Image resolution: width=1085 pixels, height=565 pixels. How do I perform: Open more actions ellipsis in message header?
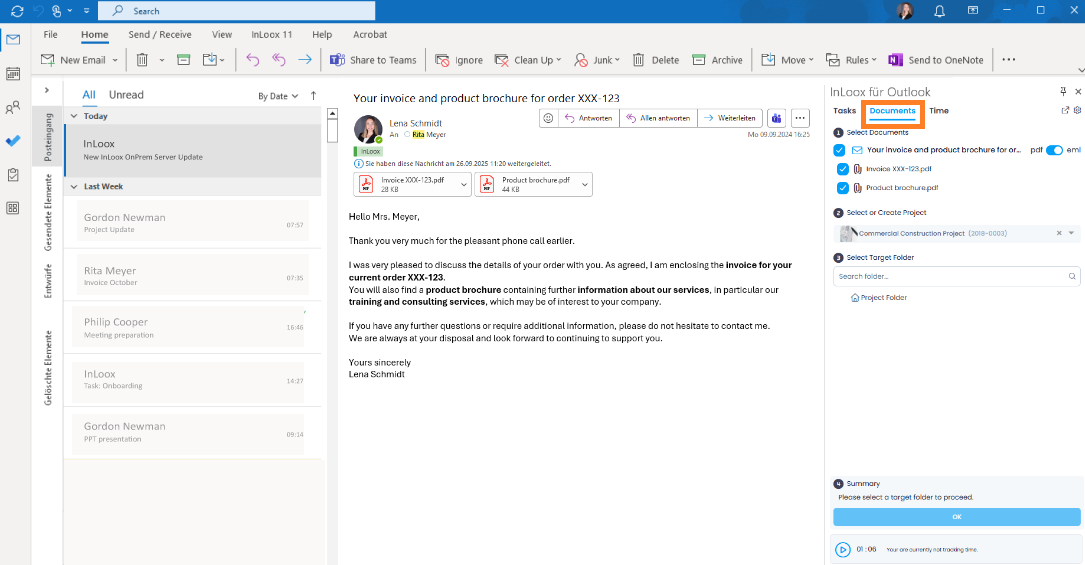pyautogui.click(x=800, y=118)
